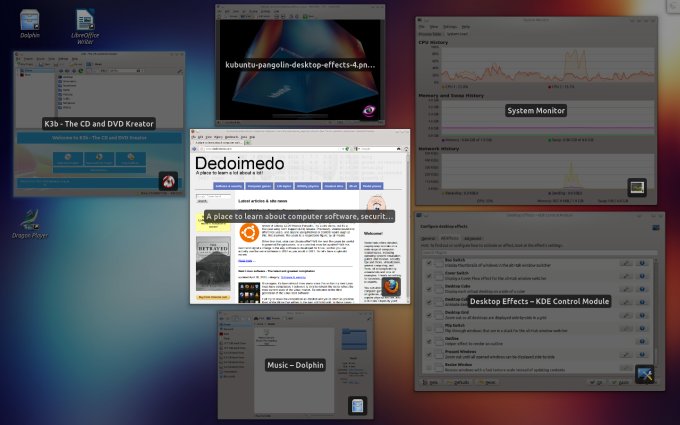
Task: Toggle the Cover Switch effect checkbox
Action: [428, 276]
